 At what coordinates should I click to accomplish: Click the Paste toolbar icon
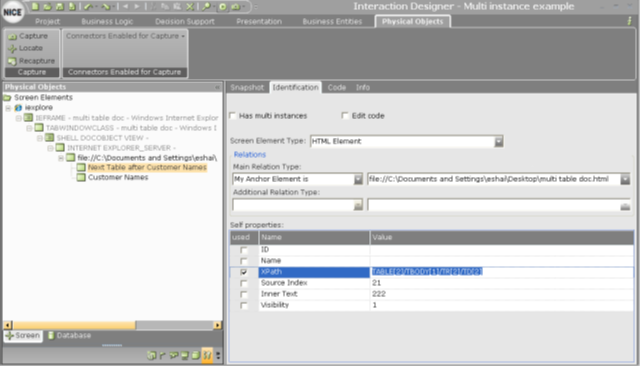[x=177, y=7]
